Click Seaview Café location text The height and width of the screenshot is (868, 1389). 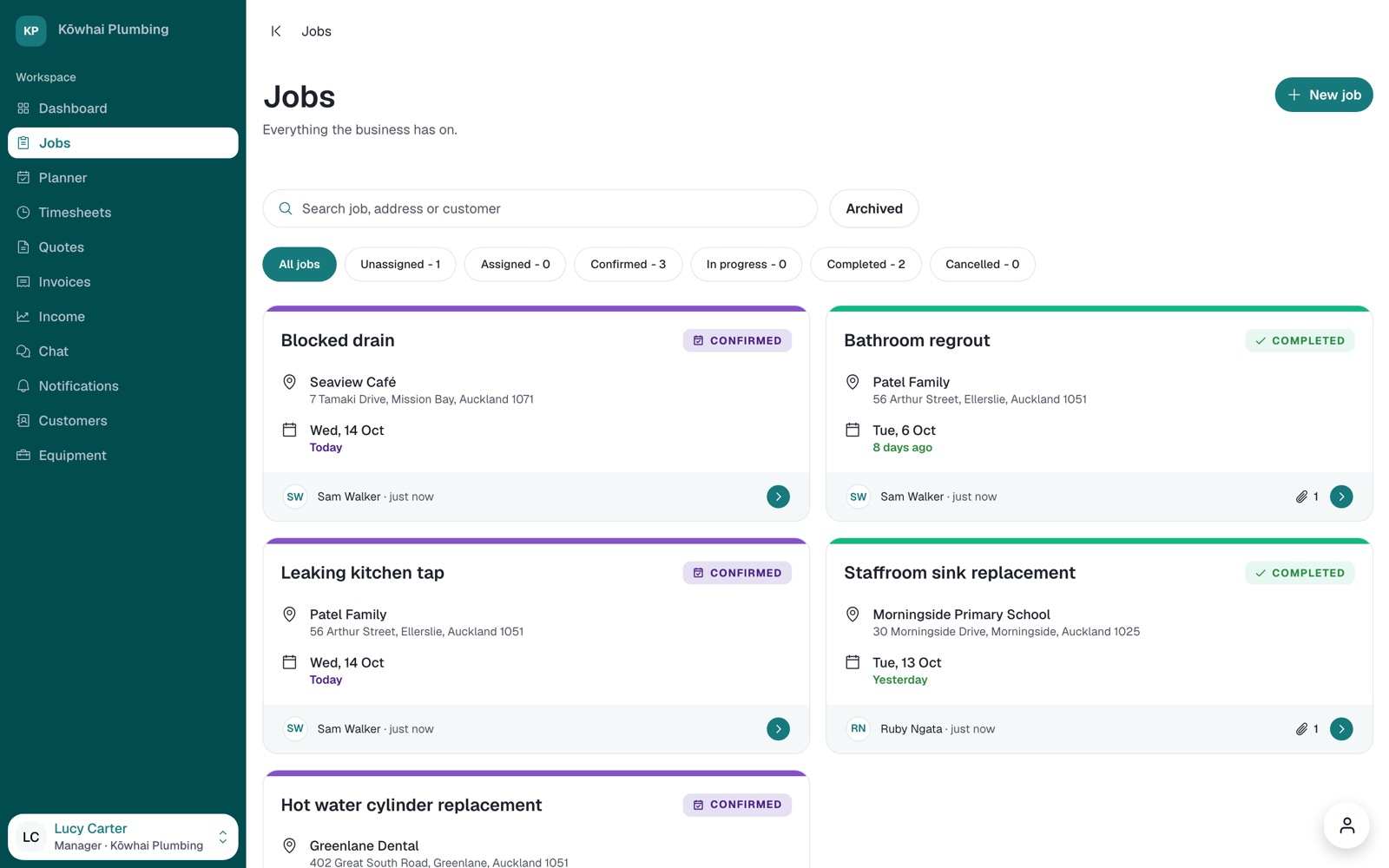point(352,382)
